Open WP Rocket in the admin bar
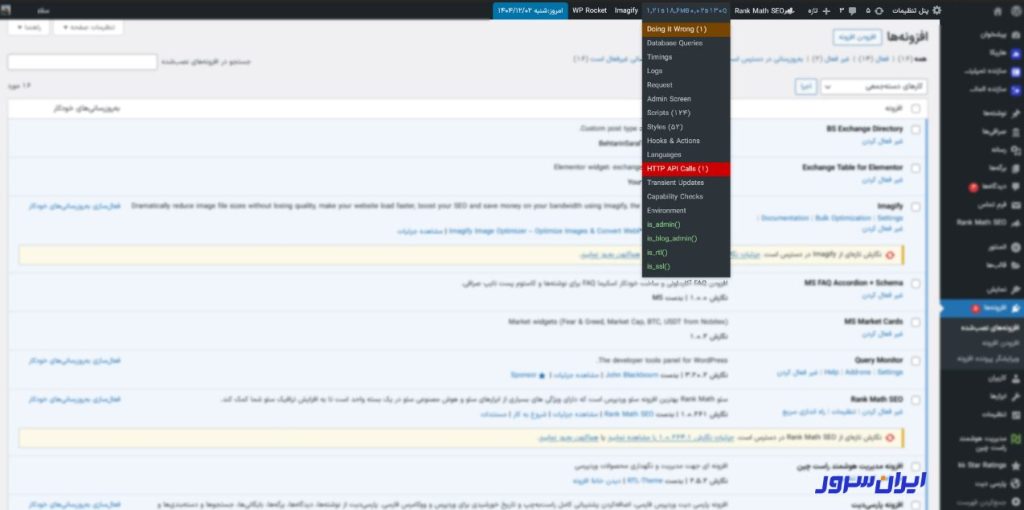The width and height of the screenshot is (1024, 510). tap(591, 10)
